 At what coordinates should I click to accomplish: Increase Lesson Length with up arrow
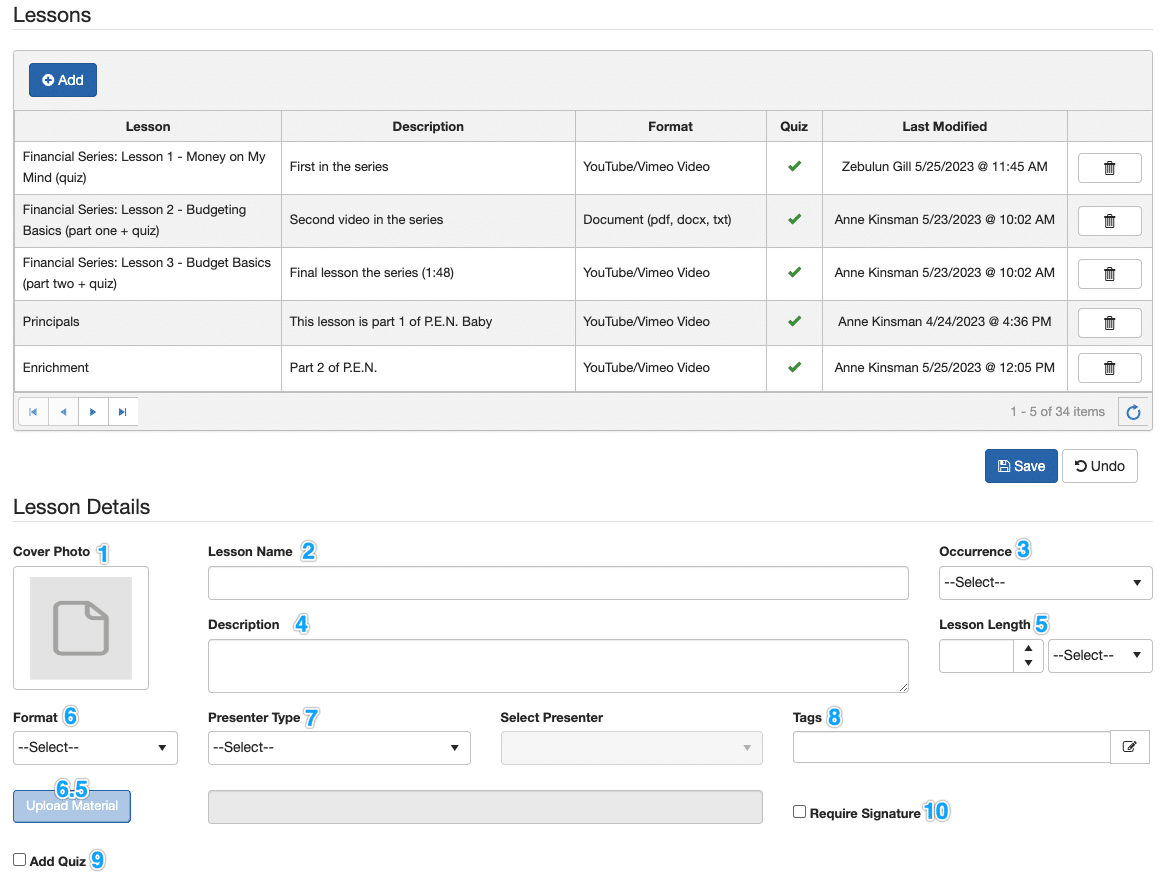click(1028, 648)
